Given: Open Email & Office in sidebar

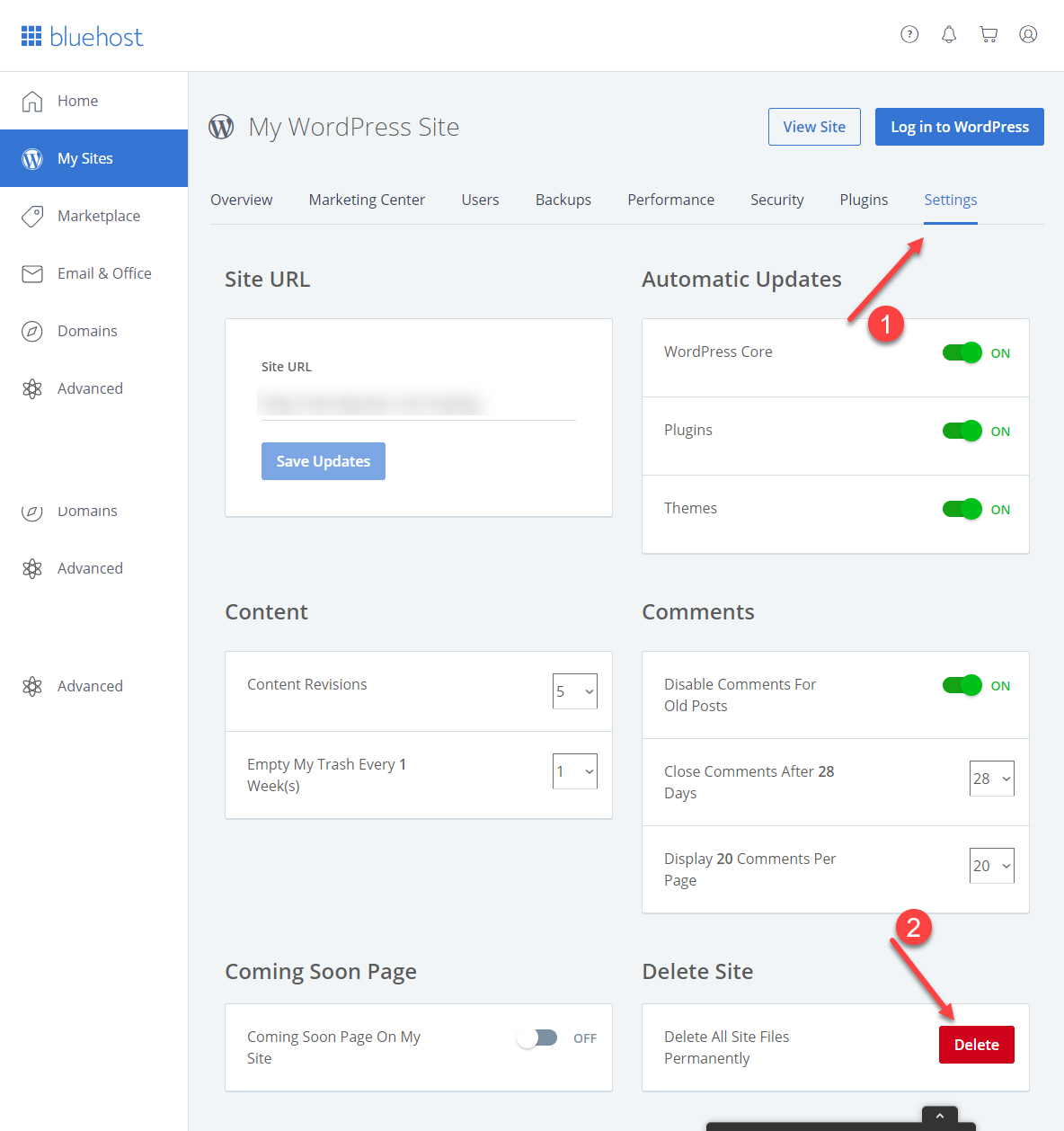Looking at the screenshot, I should coord(94,273).
